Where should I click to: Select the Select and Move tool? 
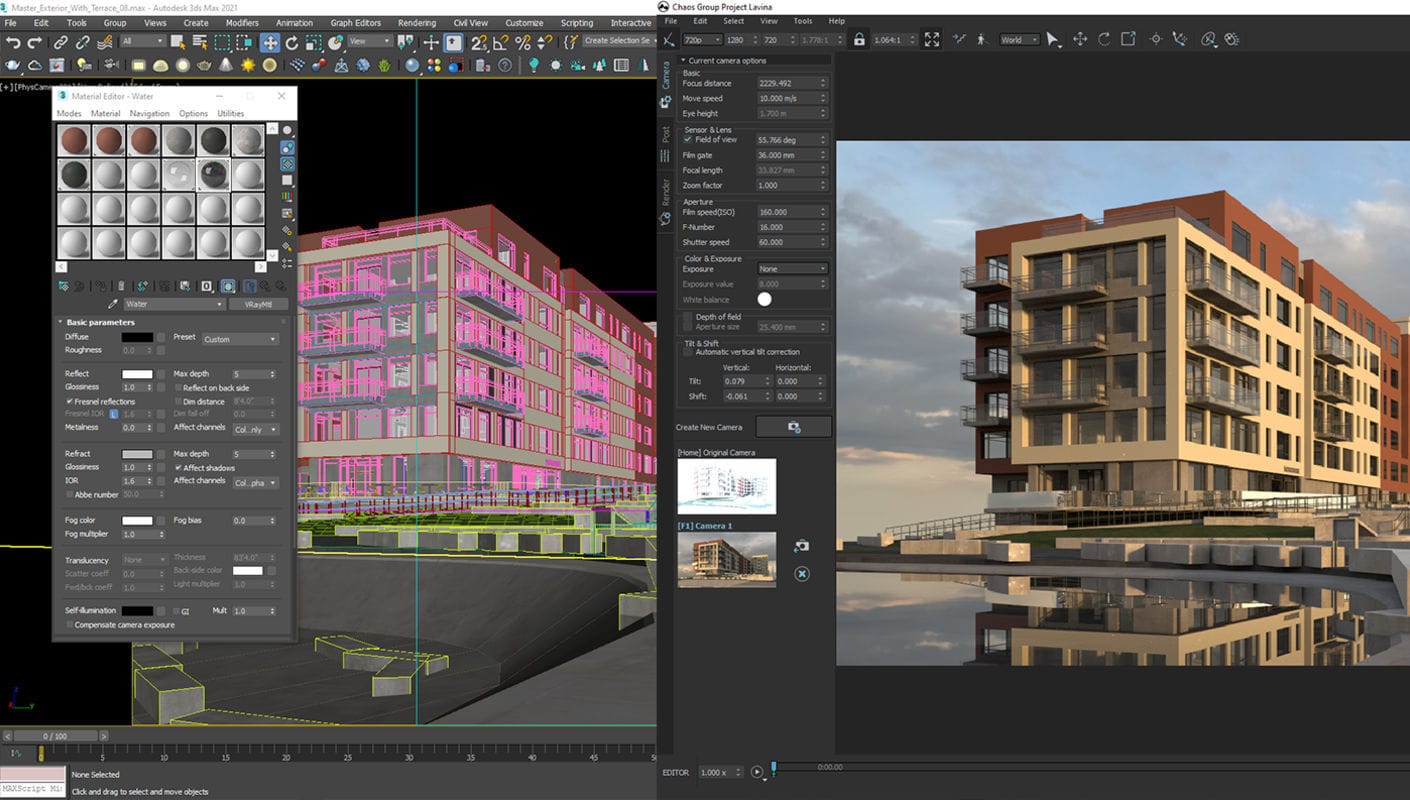tap(272, 41)
